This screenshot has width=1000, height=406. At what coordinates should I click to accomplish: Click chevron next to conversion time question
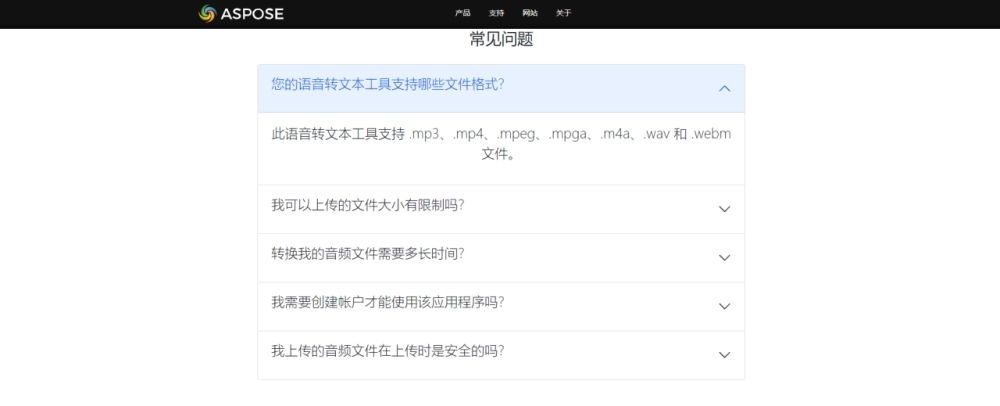pyautogui.click(x=724, y=257)
